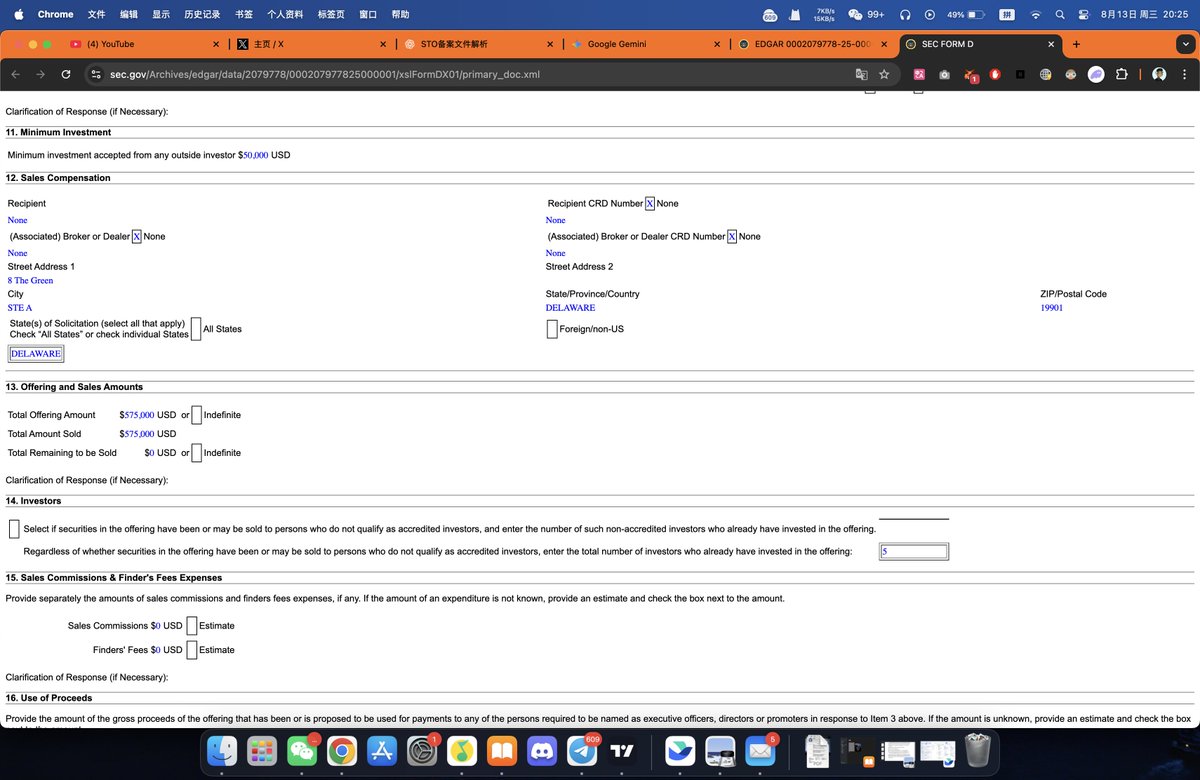Open Discord from the Dock
The width and height of the screenshot is (1200, 780).
[542, 750]
